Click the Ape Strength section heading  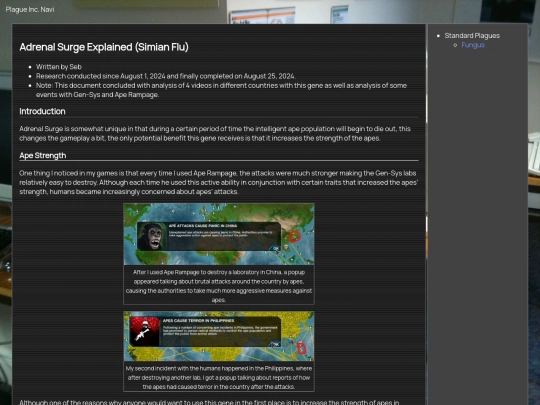tap(43, 156)
